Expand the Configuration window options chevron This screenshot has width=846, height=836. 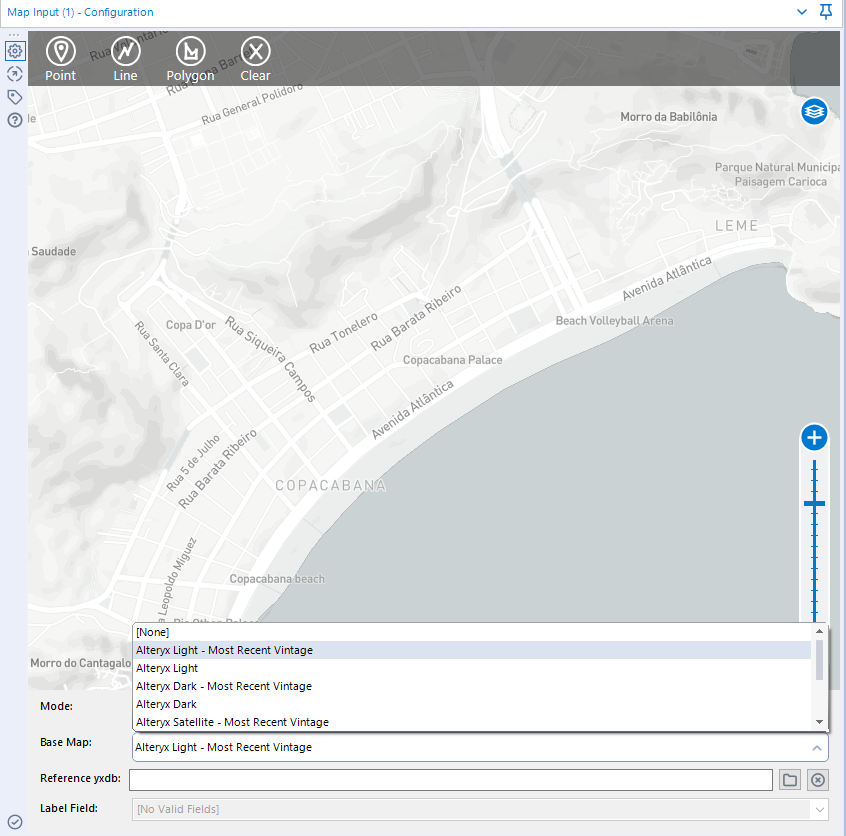coord(802,12)
